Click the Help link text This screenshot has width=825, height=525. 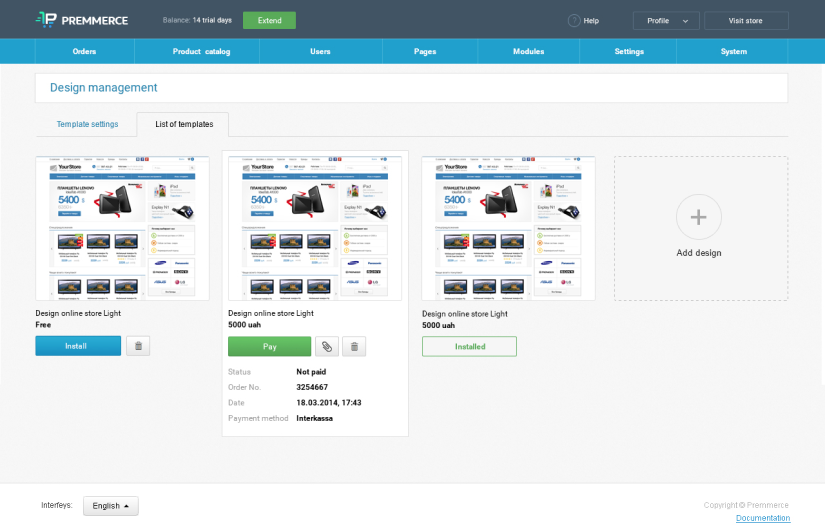591,21
